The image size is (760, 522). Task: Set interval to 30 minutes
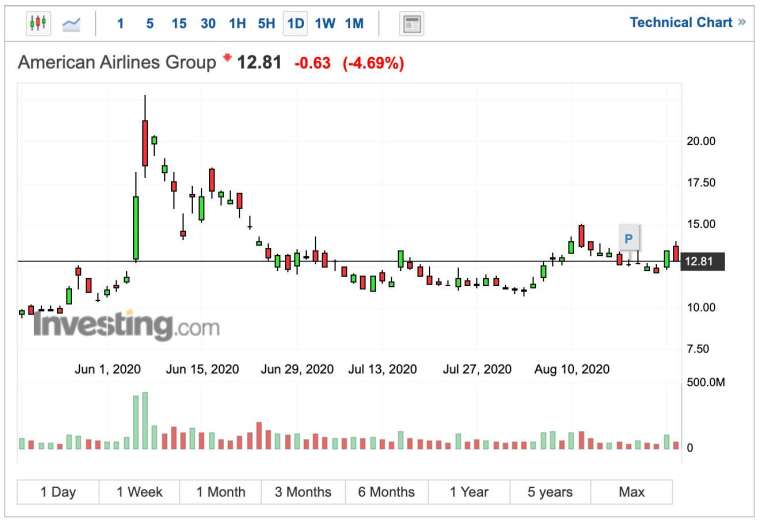208,23
